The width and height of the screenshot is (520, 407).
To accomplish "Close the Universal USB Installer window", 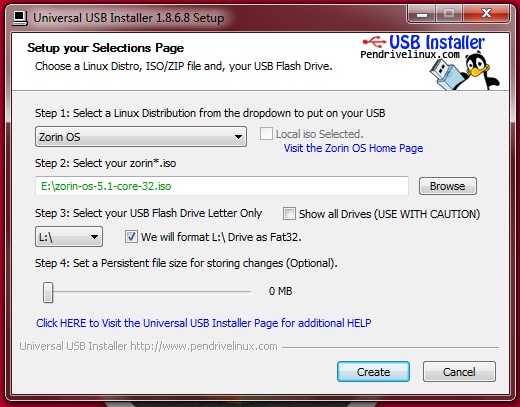I will [x=486, y=14].
